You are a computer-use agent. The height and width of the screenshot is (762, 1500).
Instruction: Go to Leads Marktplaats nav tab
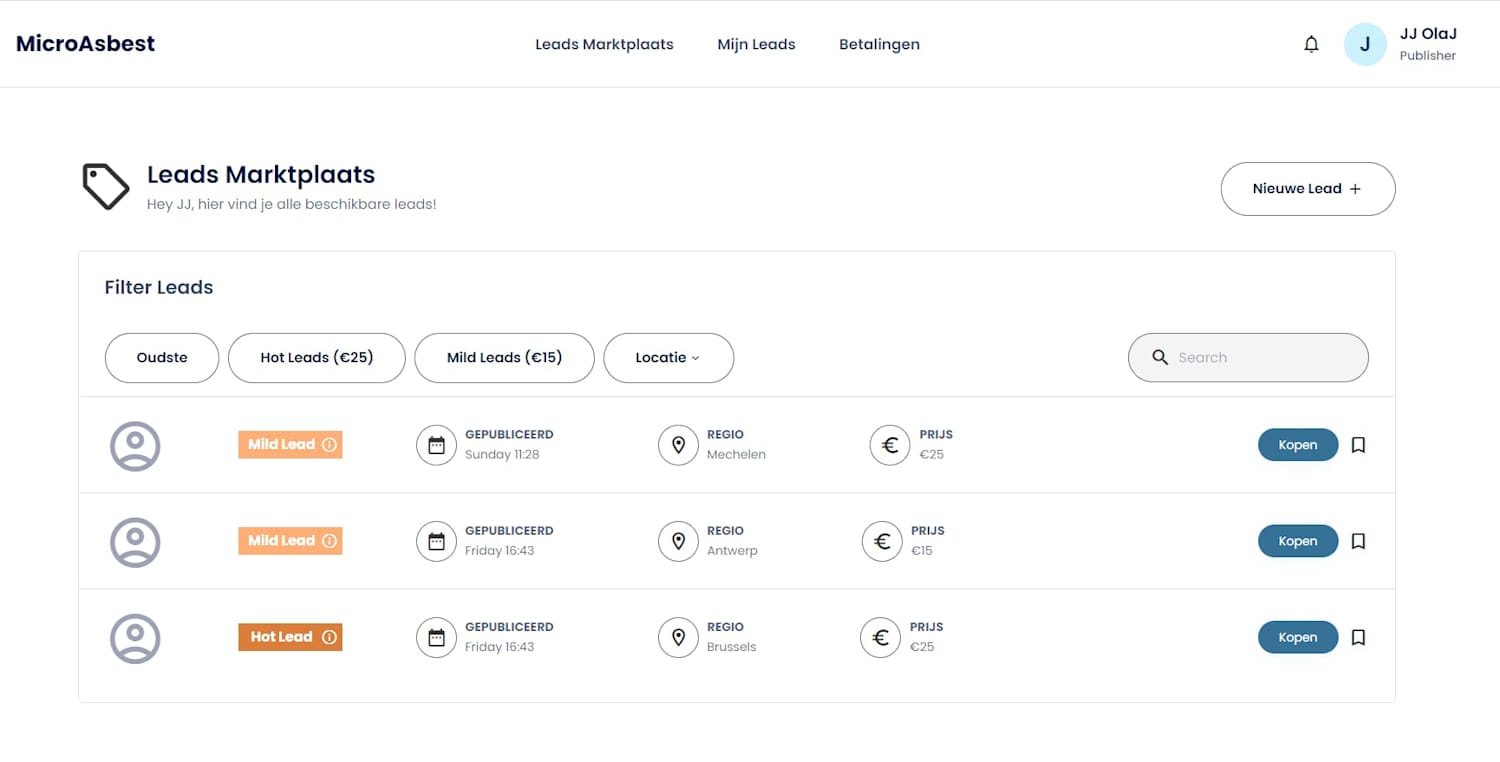(x=604, y=44)
